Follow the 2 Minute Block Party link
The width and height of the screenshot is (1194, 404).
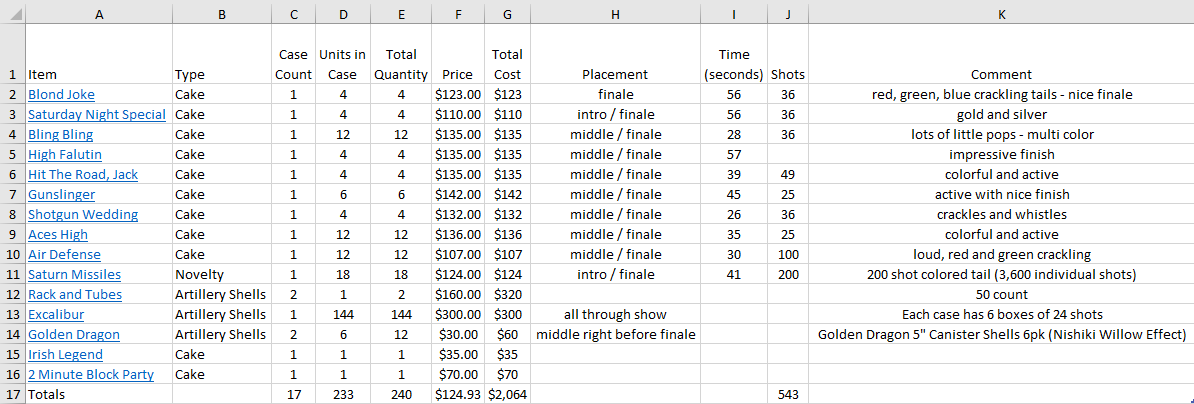[91, 374]
